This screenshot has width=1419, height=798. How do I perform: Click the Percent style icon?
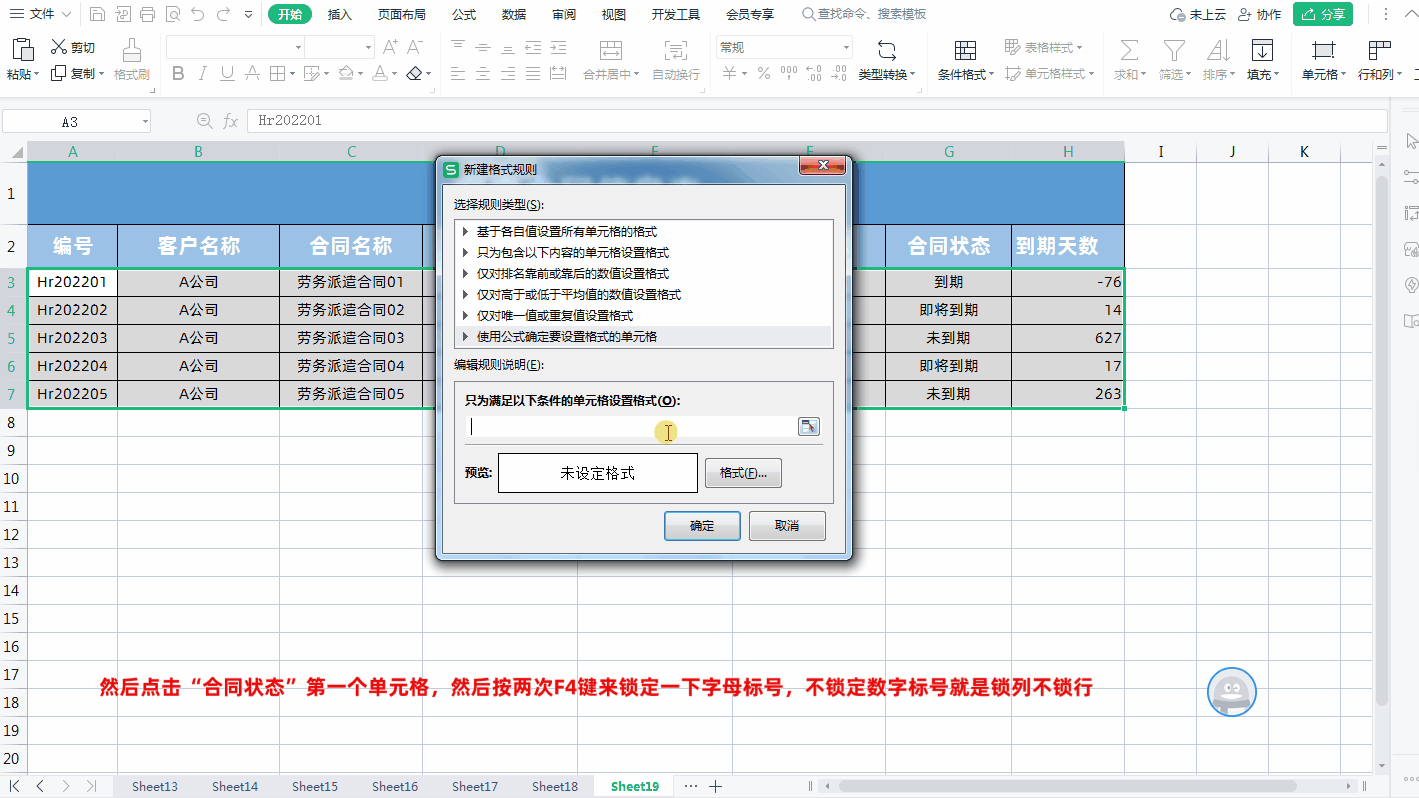tap(763, 73)
